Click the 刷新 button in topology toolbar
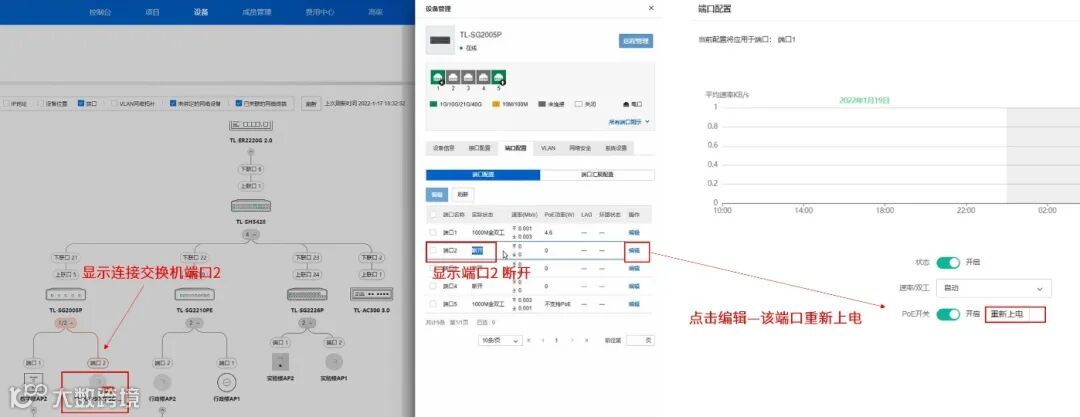Screen dimensions: 1080x417 pos(311,103)
